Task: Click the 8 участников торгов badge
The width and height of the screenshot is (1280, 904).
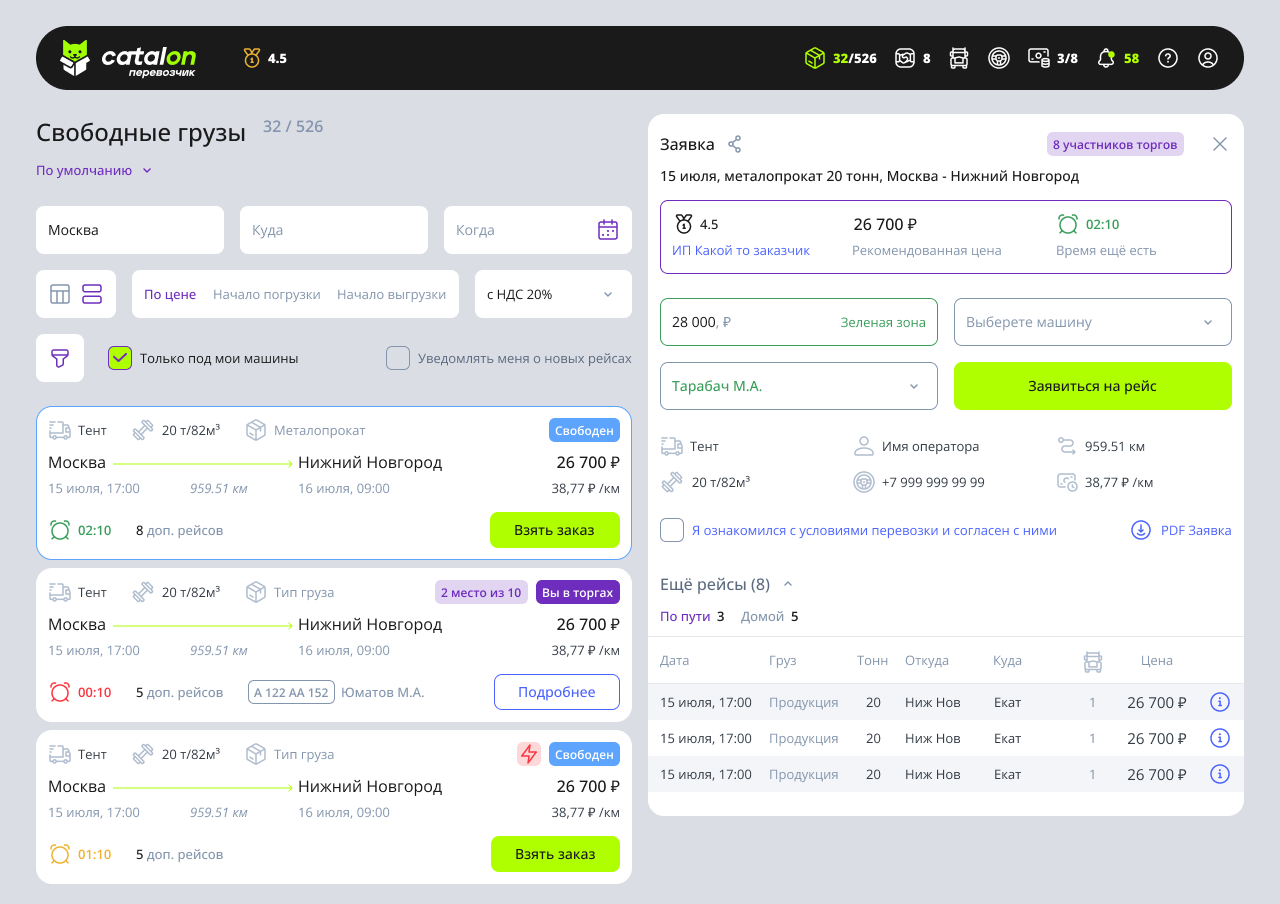Action: 1115,144
